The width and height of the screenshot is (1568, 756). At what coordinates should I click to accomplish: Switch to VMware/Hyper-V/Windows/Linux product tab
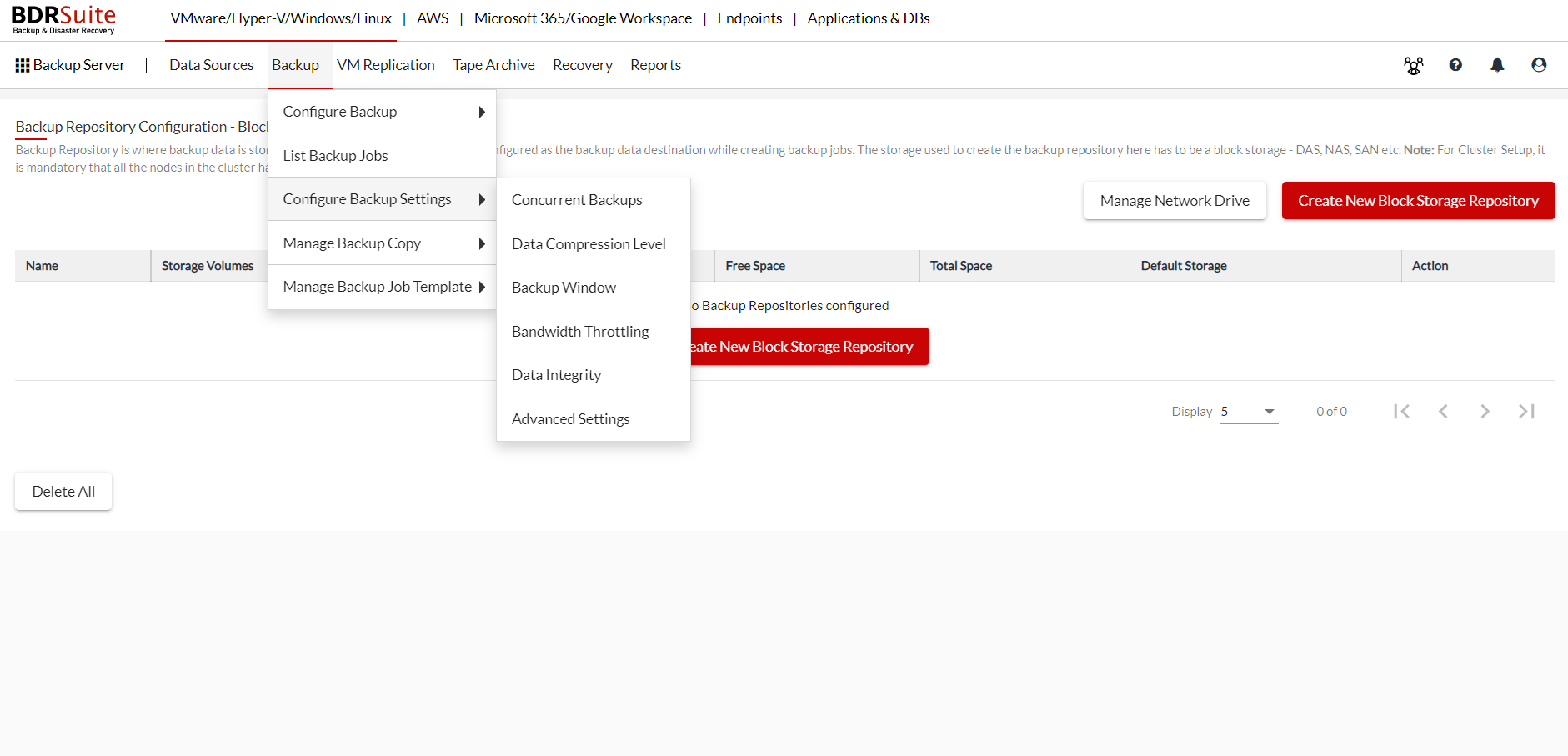coord(281,18)
